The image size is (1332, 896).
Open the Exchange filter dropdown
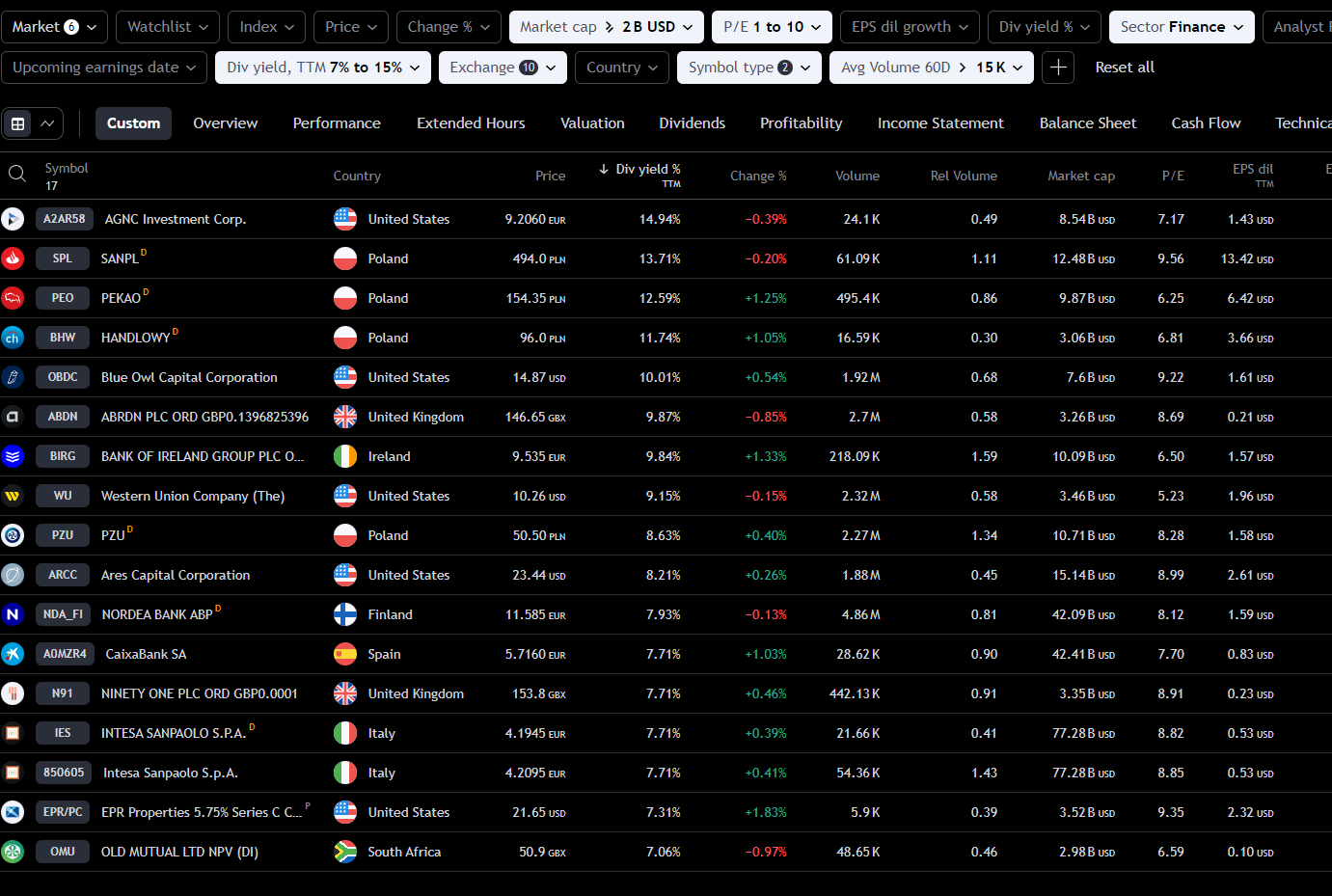[x=502, y=68]
